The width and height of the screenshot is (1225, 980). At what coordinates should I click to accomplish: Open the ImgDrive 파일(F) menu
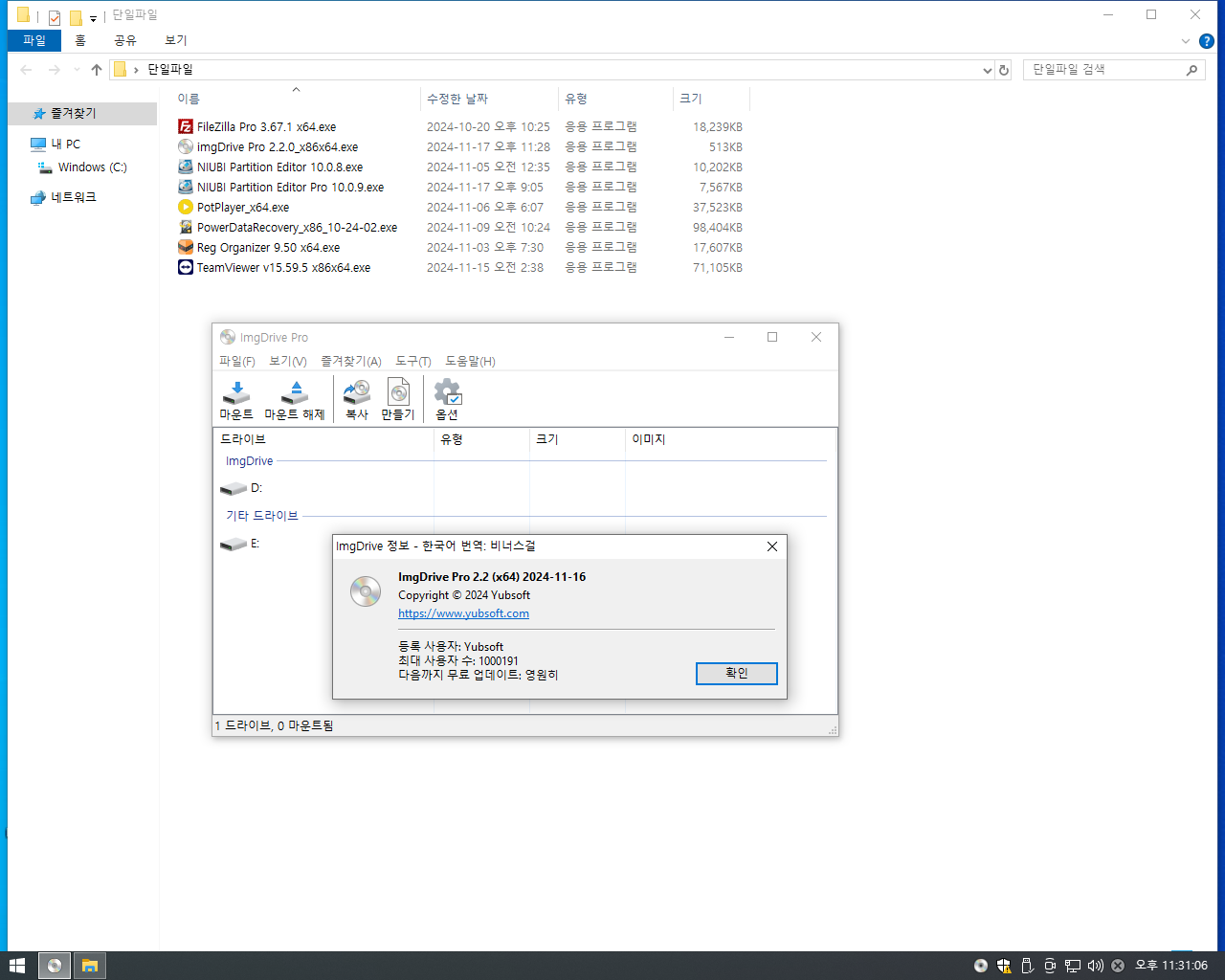(236, 361)
